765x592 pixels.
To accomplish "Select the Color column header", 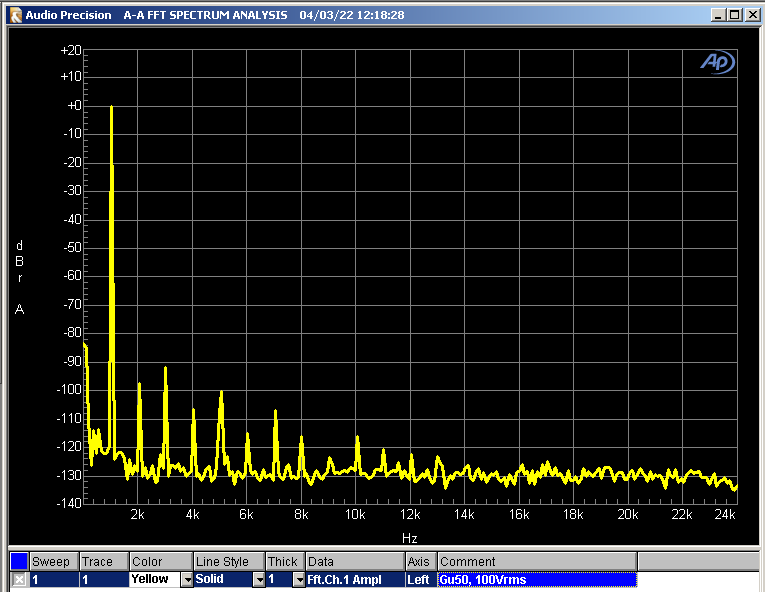I will [x=160, y=561].
